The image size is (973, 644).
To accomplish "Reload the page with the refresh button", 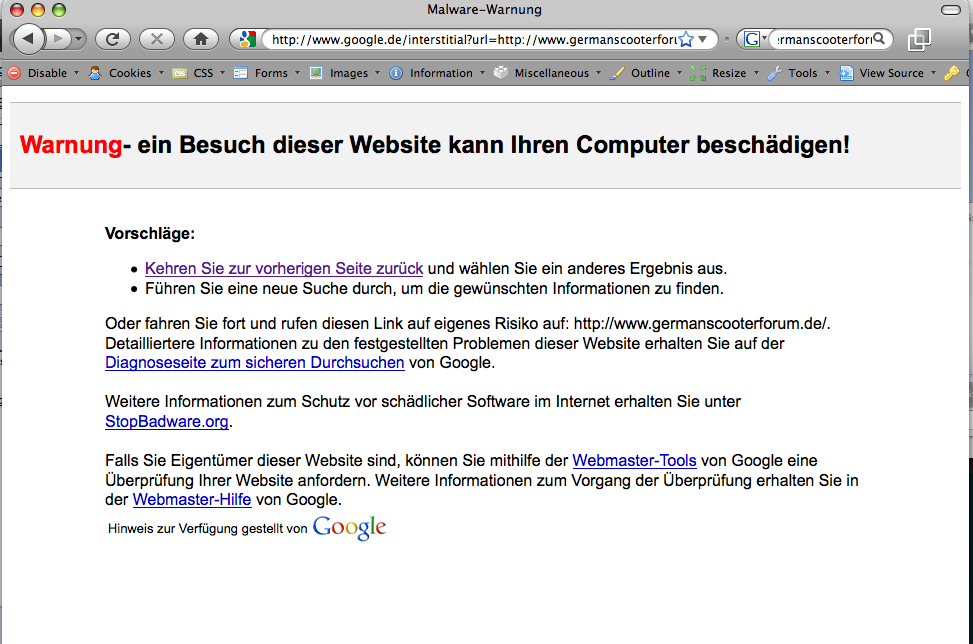I will tap(112, 39).
